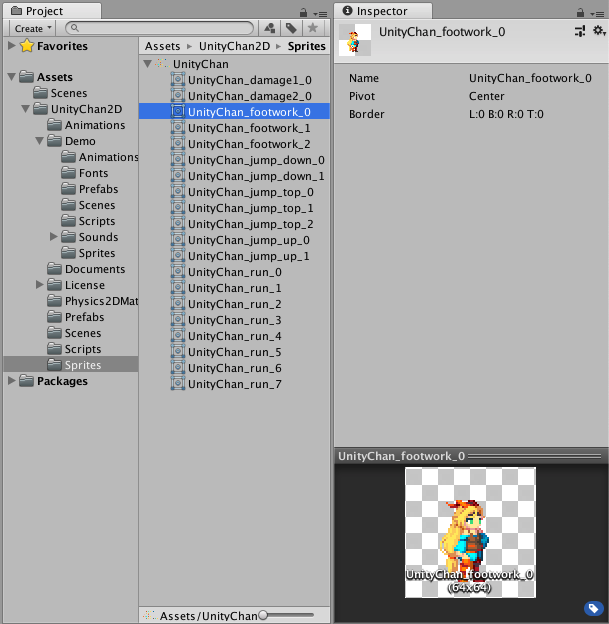The width and height of the screenshot is (609, 624).
Task: Click the Search by Label tag icon
Action: pyautogui.click(x=291, y=29)
